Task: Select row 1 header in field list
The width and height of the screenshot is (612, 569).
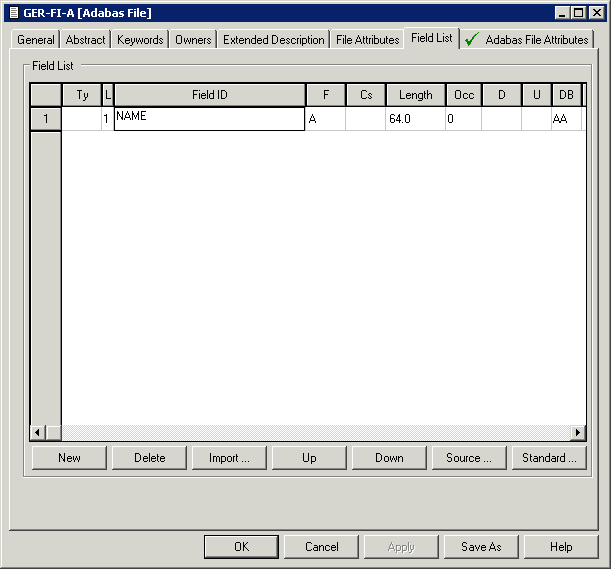Action: [x=46, y=119]
